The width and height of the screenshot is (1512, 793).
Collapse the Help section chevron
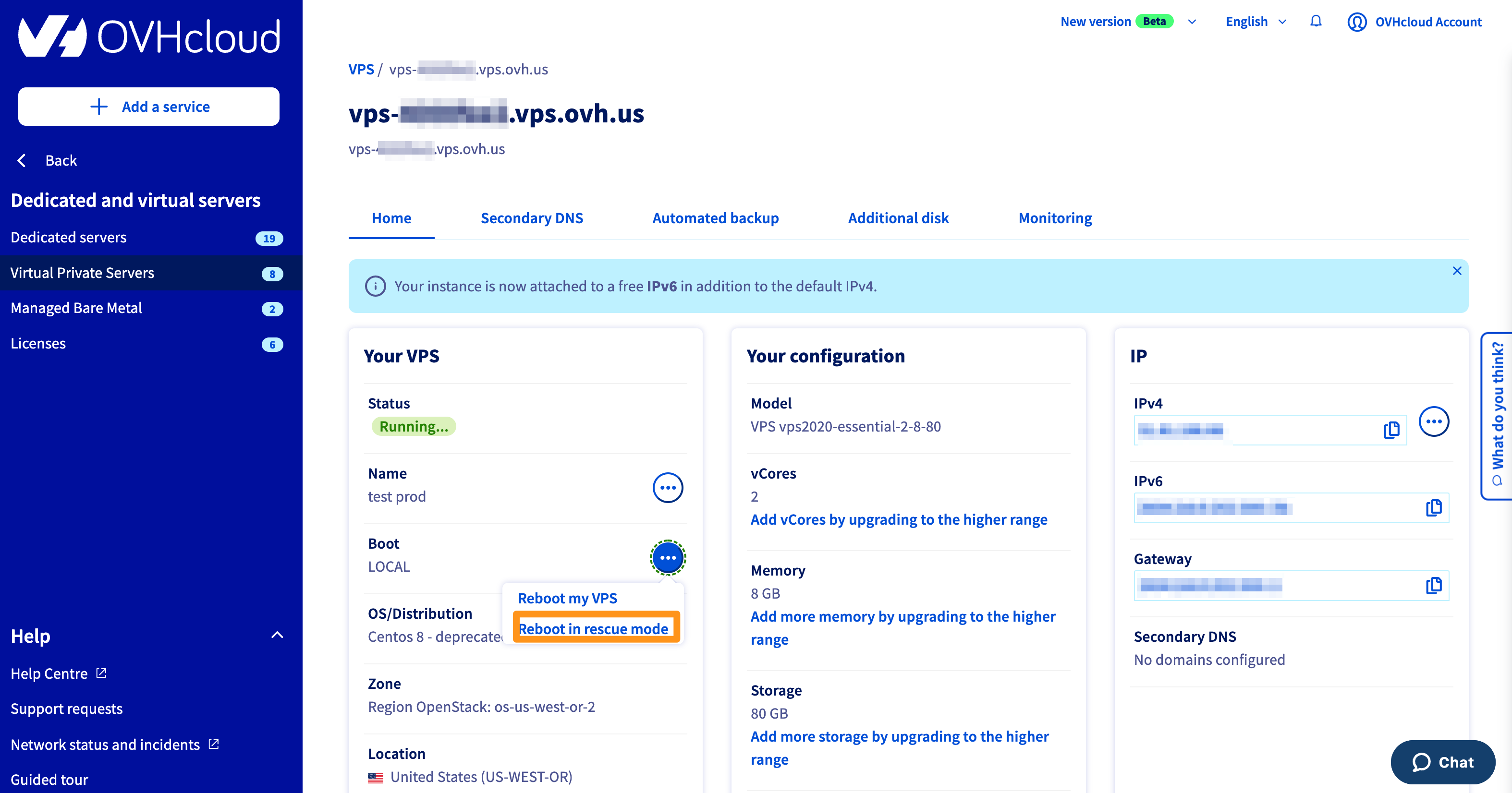click(277, 635)
